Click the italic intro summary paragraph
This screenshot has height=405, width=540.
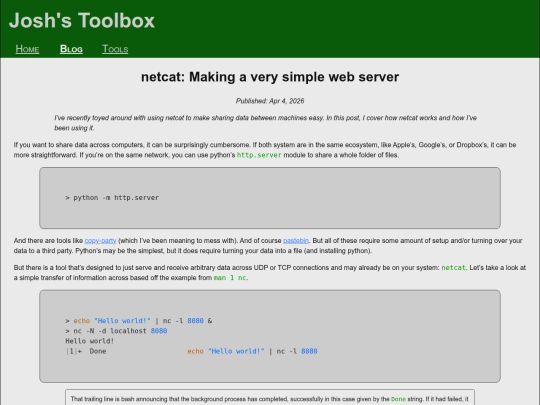click(x=266, y=123)
